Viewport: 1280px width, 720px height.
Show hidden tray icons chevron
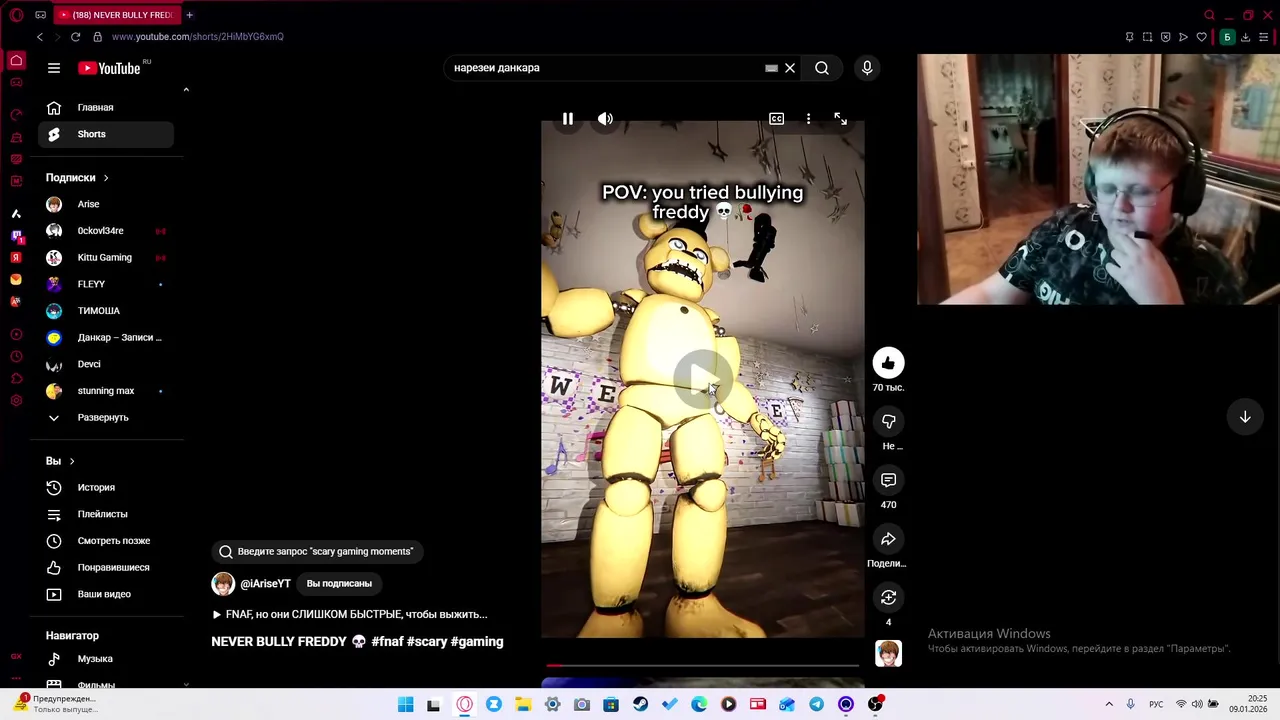tap(1109, 704)
